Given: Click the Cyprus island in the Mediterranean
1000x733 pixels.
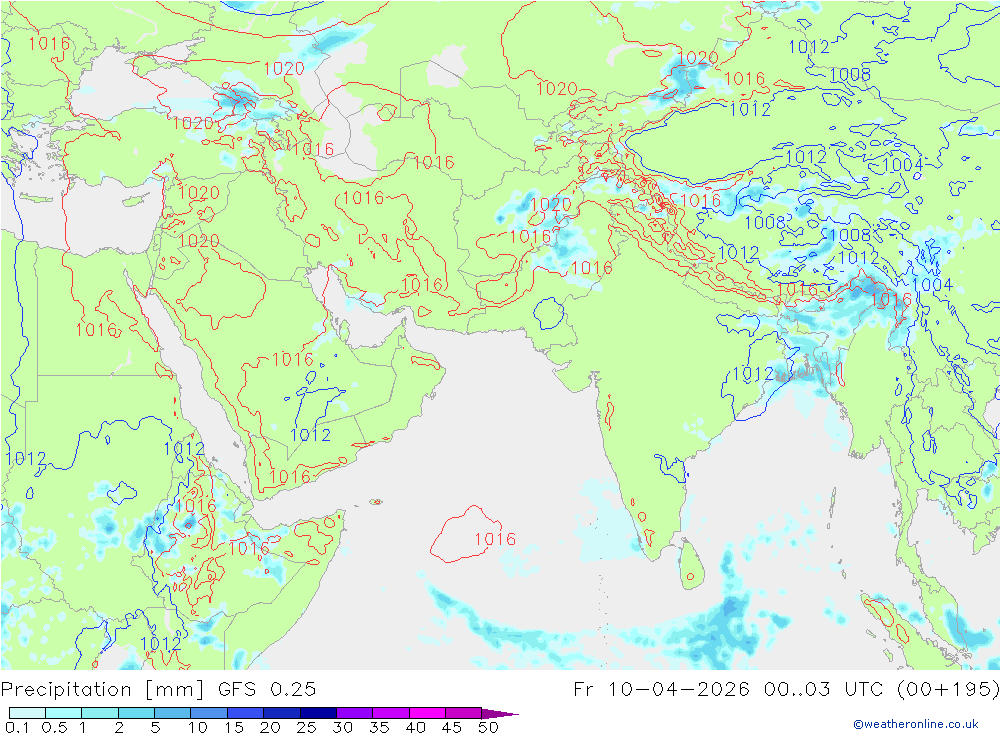Looking at the screenshot, I should pos(135,200).
